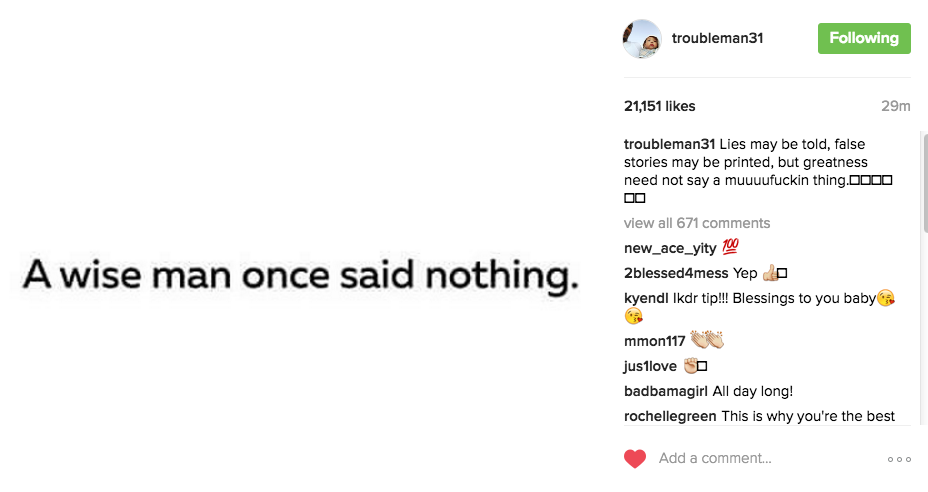Click the wise man quote image

tap(301, 274)
